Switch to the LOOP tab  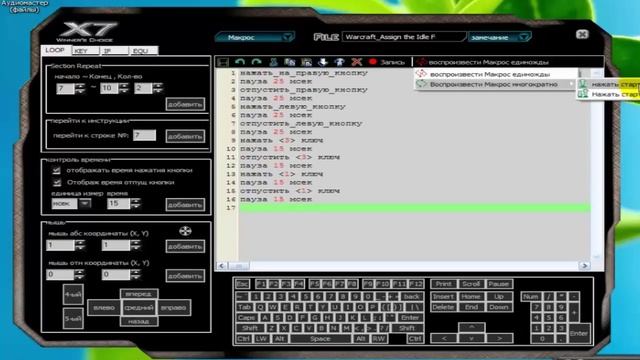click(55, 50)
